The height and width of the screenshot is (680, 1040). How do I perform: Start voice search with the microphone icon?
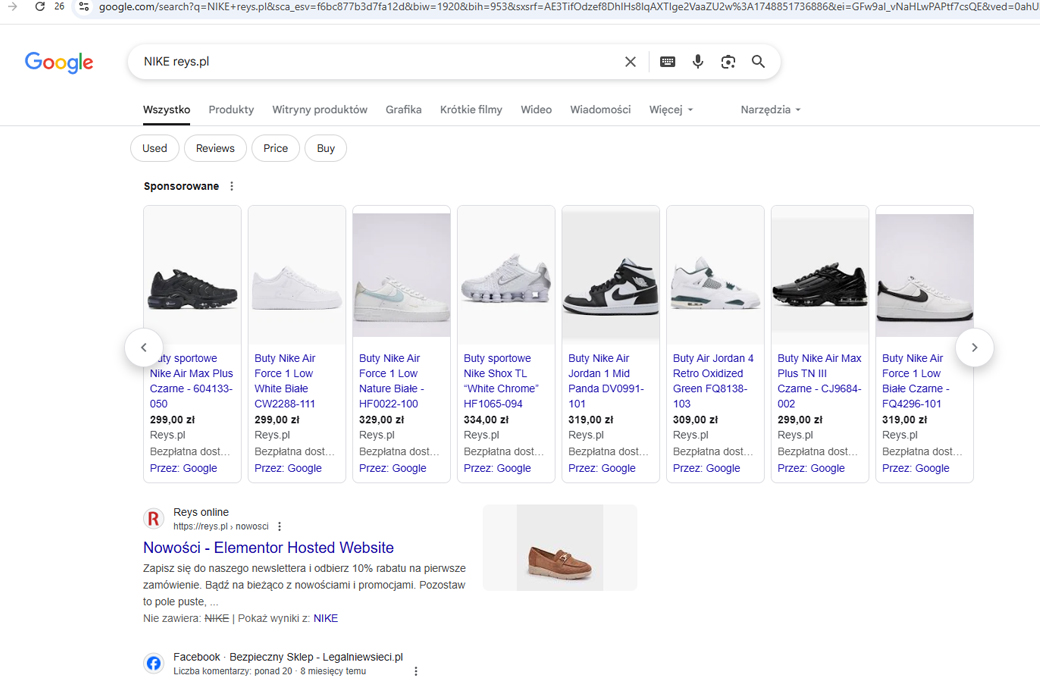click(x=698, y=62)
